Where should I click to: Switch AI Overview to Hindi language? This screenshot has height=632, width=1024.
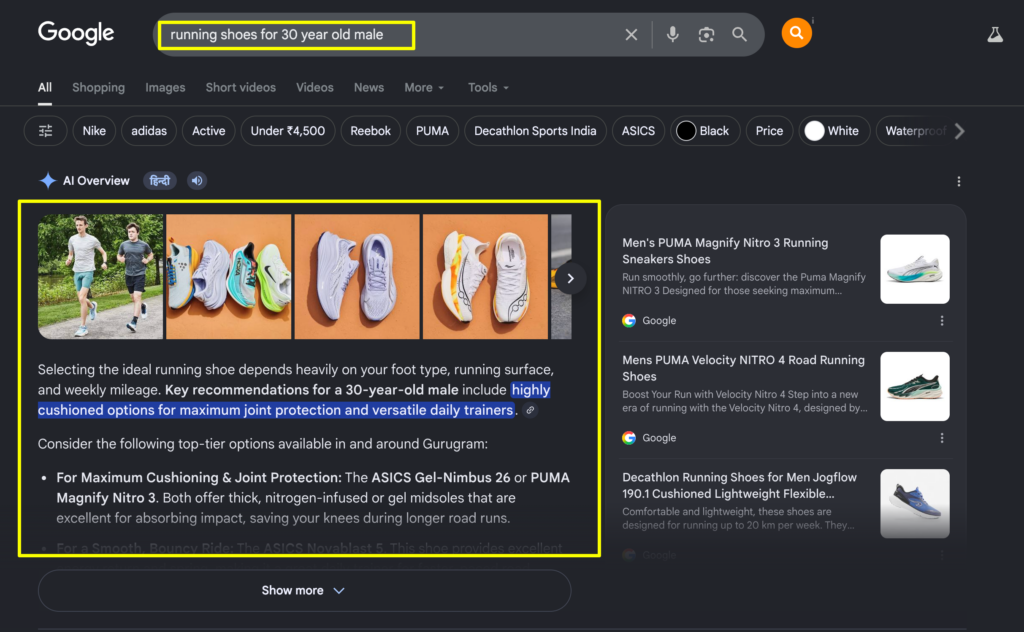(160, 181)
